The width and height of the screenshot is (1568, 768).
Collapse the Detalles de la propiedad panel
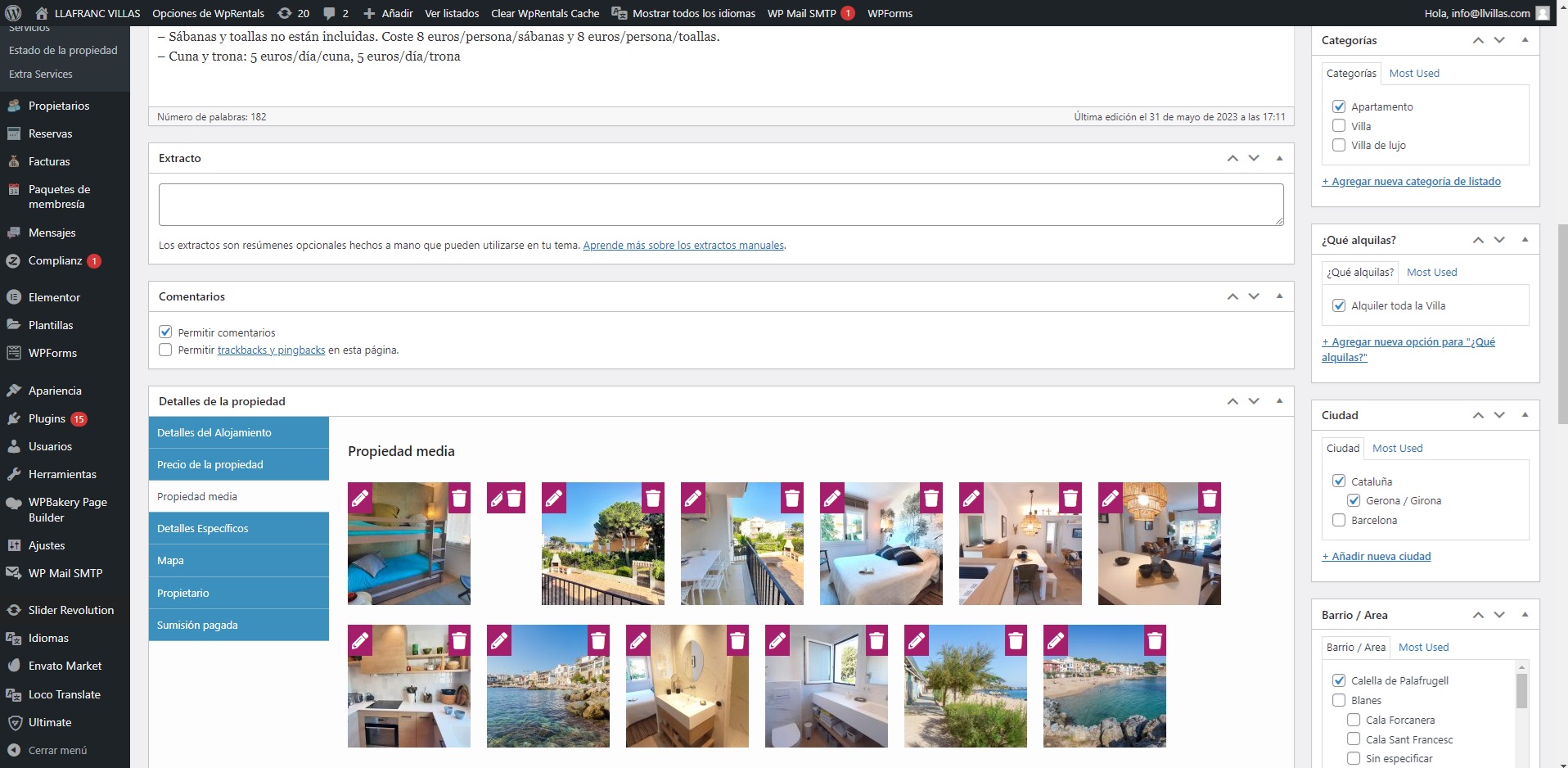1279,401
